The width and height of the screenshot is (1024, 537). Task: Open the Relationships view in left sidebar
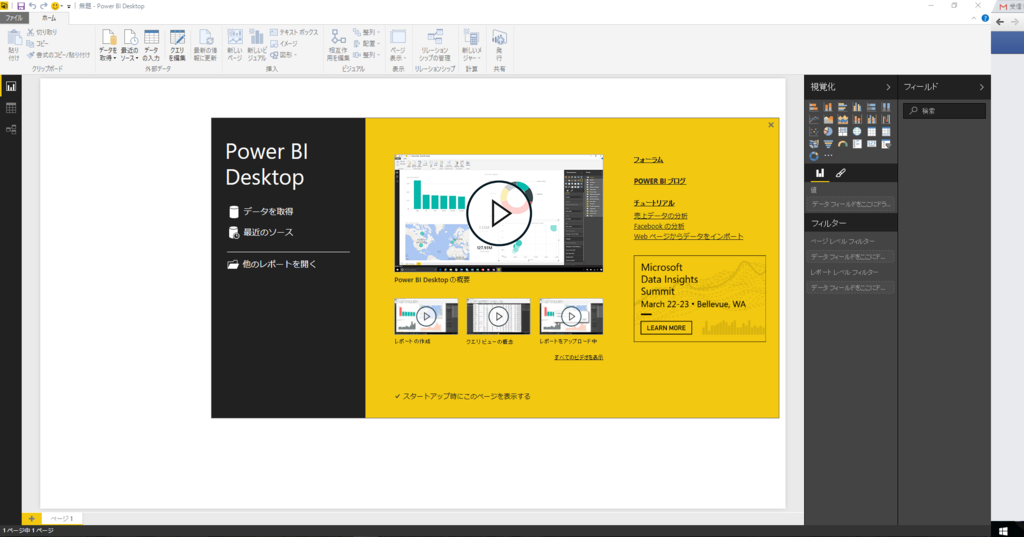pyautogui.click(x=10, y=129)
